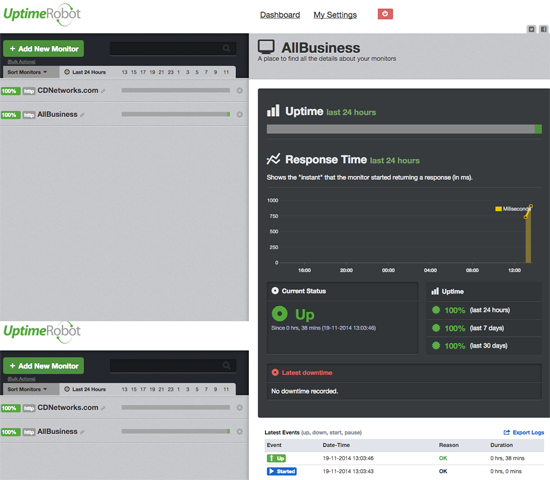
Task: Open gear settings for CDNetworks.com in lower list
Action: coord(240,408)
